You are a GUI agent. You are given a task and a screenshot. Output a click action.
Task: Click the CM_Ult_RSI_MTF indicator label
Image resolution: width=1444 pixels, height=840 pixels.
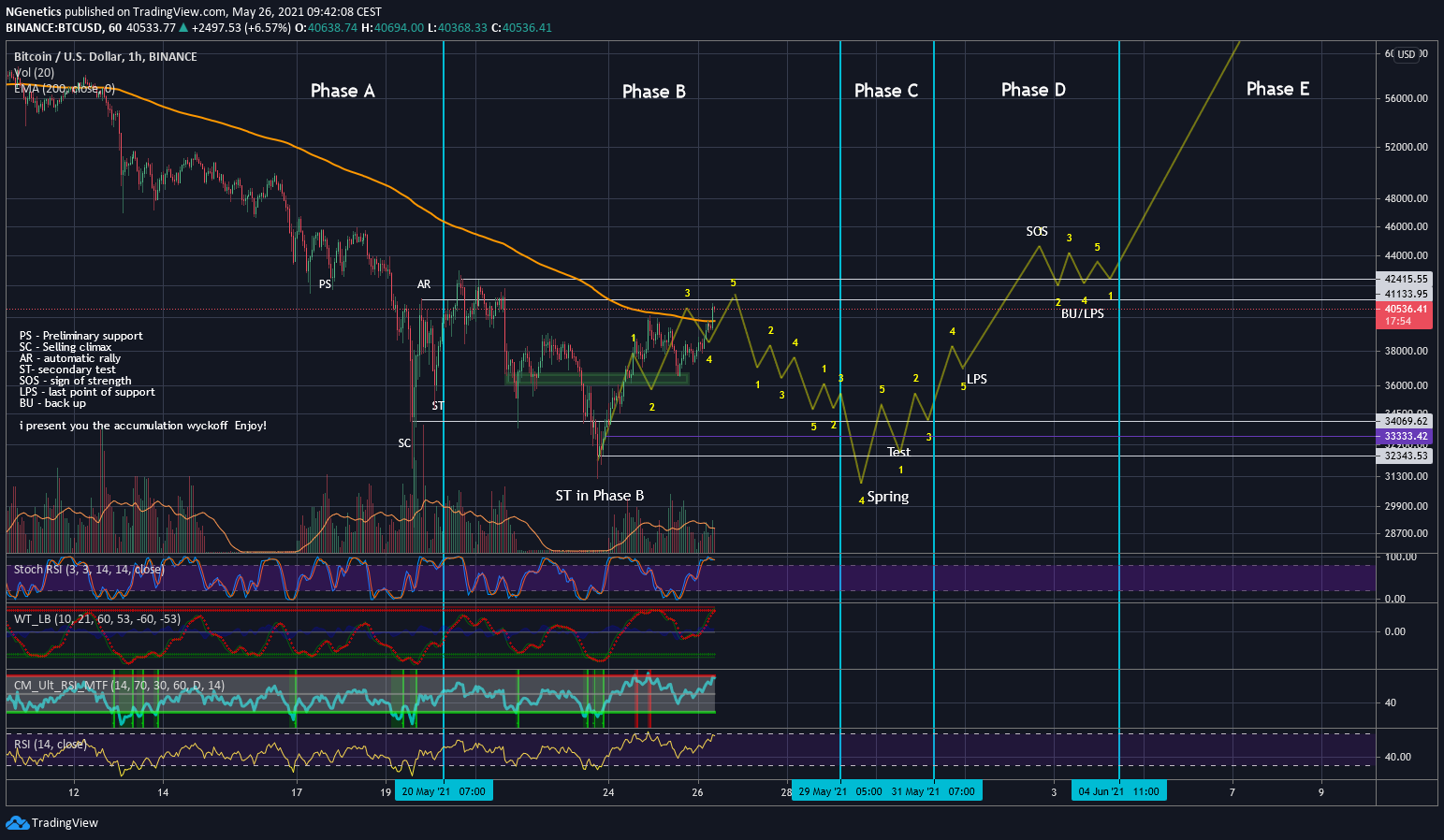click(119, 686)
